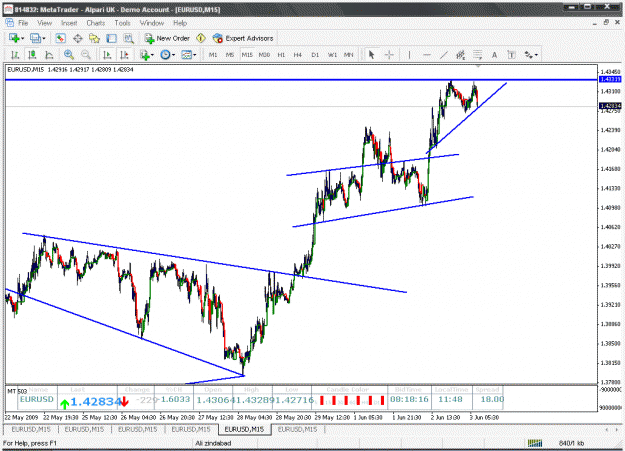Click the 'Ali zindabad' status bar text
The image size is (625, 451).
click(x=213, y=443)
